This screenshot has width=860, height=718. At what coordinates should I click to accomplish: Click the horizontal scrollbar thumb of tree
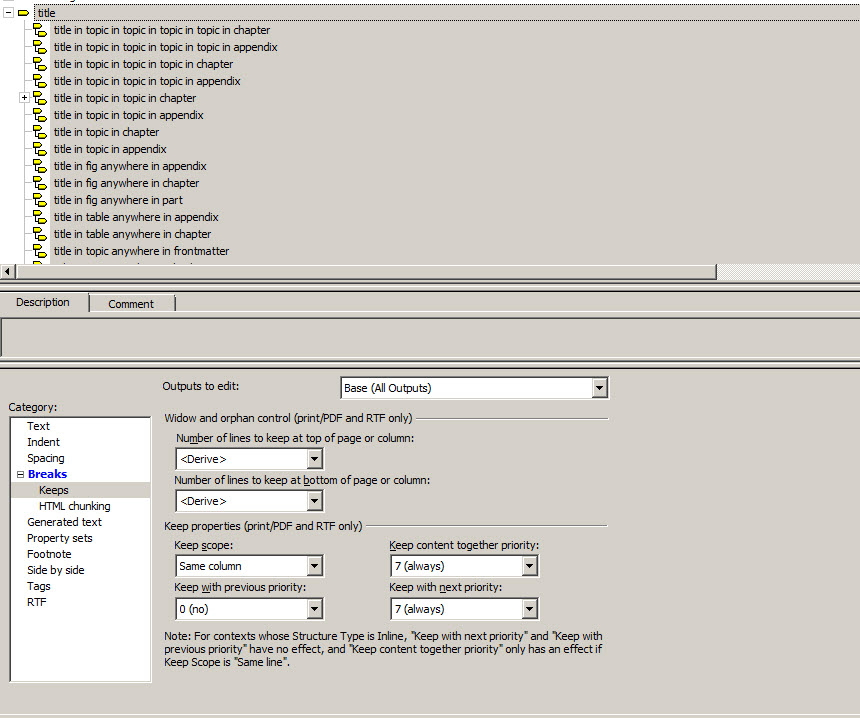click(366, 272)
